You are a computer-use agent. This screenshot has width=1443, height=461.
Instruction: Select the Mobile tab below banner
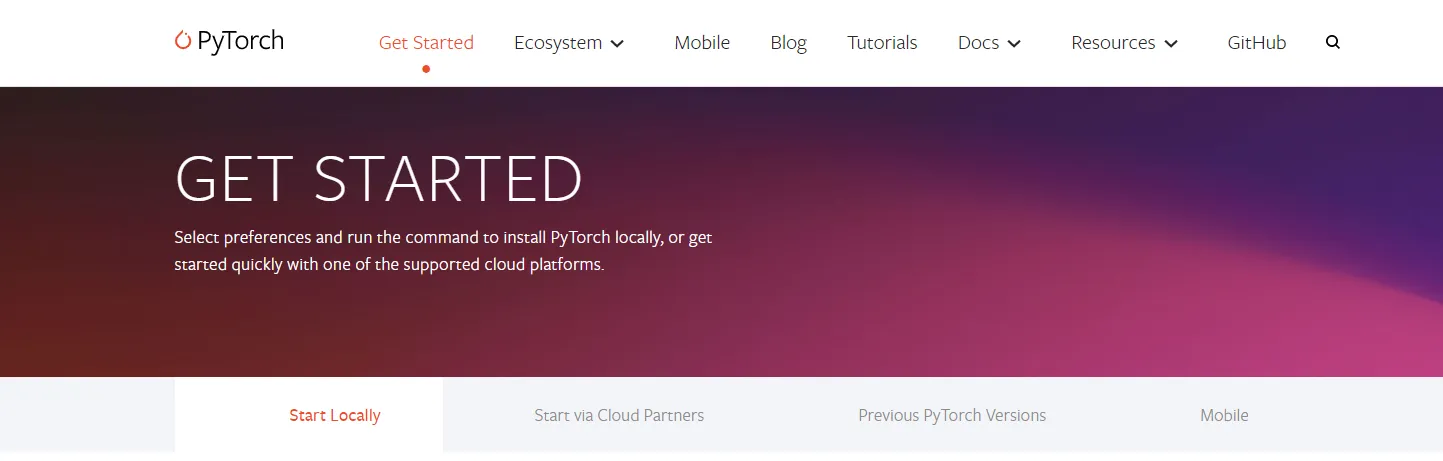pos(1224,415)
